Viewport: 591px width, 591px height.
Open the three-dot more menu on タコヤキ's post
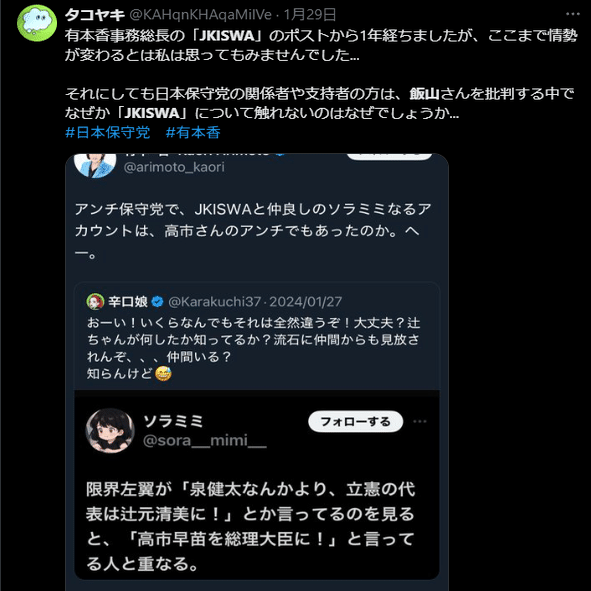coord(573,14)
